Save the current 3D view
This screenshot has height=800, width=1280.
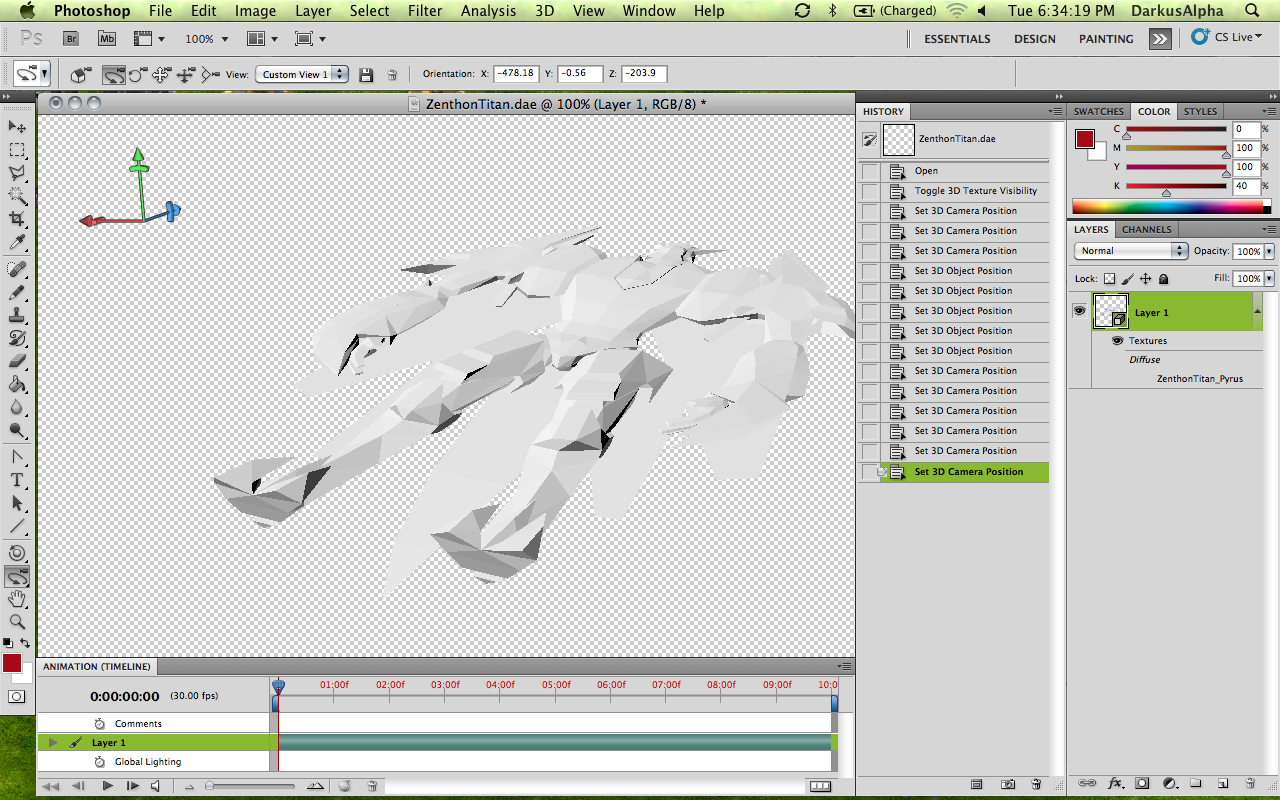coord(366,75)
